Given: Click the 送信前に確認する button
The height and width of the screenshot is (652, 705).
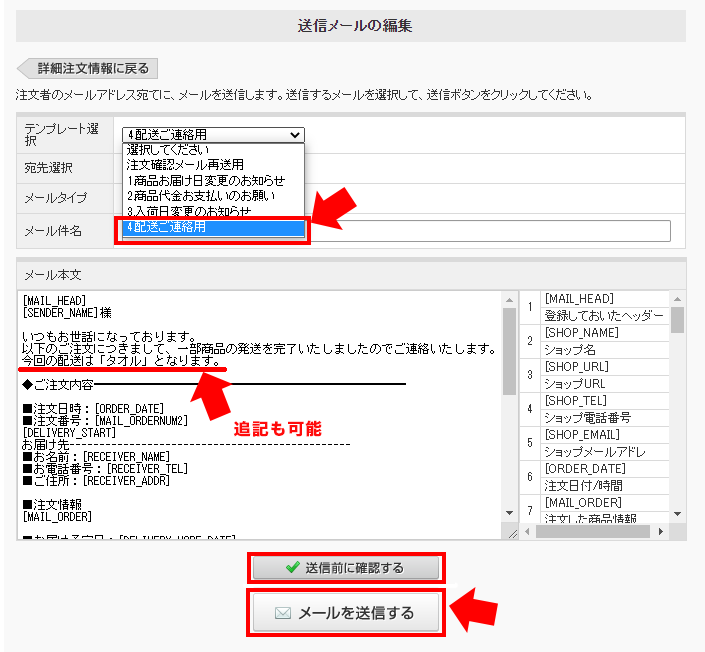Looking at the screenshot, I should click(345, 568).
